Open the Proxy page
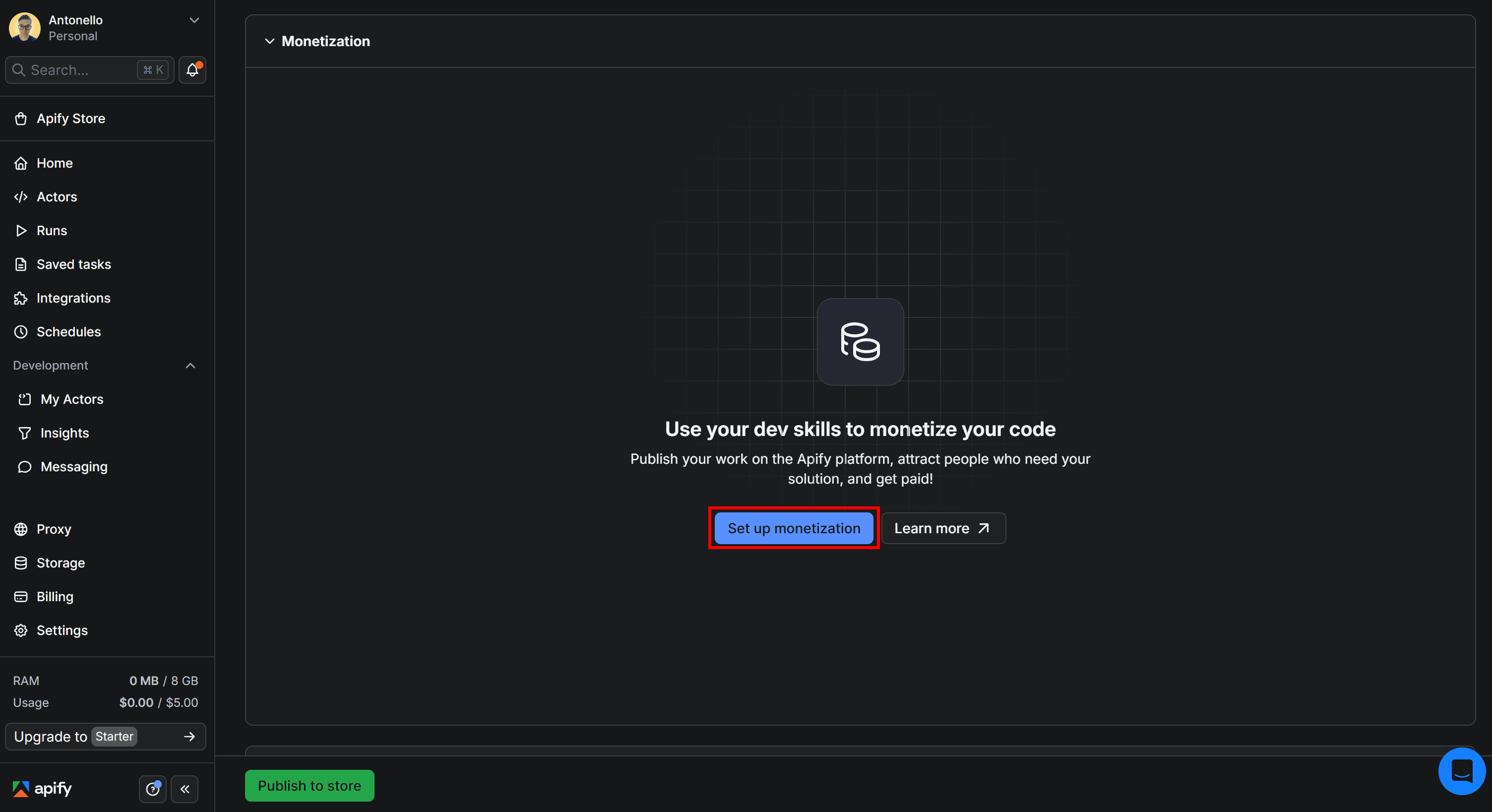The width and height of the screenshot is (1492, 812). point(54,529)
